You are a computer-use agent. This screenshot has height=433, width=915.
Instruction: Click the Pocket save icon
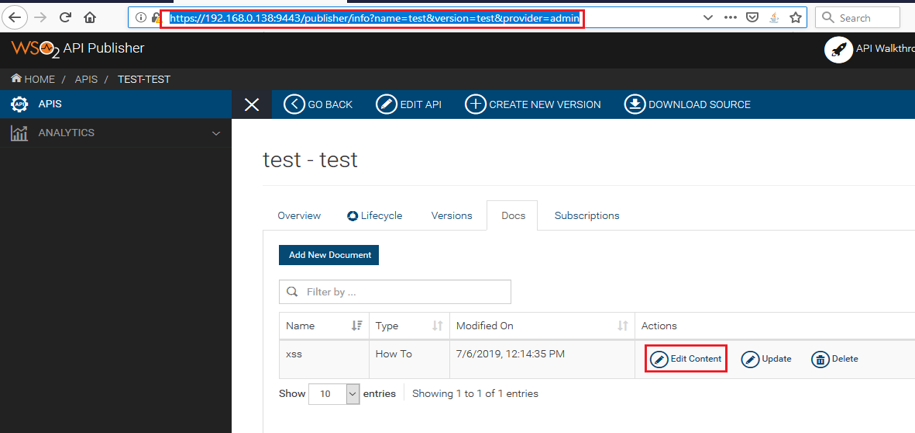(x=753, y=18)
